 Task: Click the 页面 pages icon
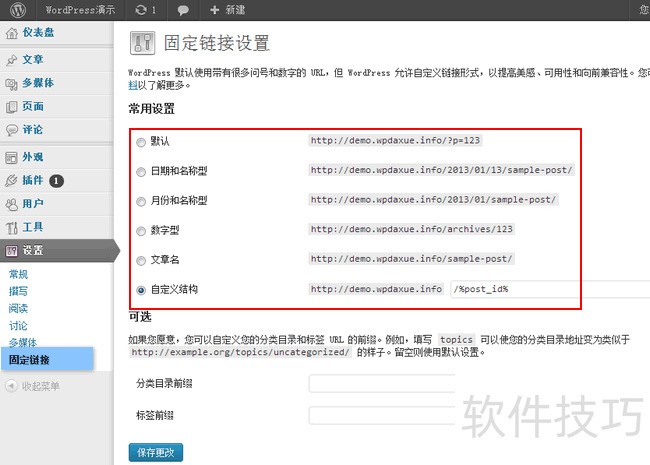coord(12,107)
